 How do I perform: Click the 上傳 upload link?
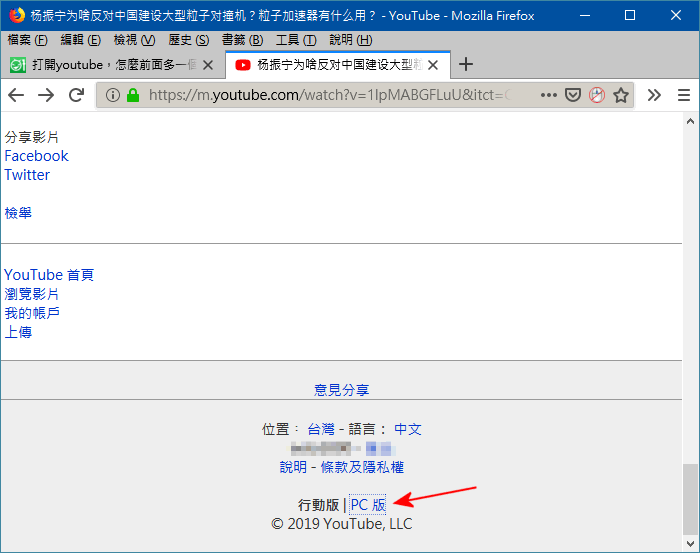point(18,332)
